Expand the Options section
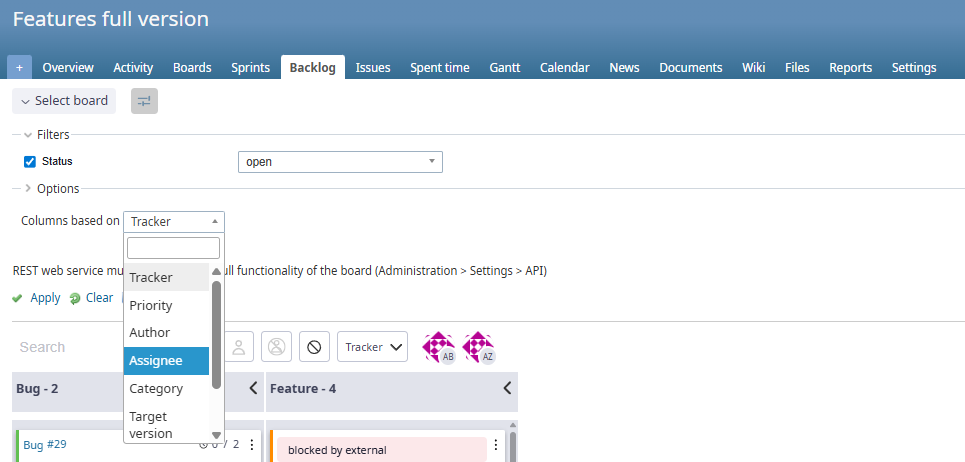 click(x=27, y=188)
